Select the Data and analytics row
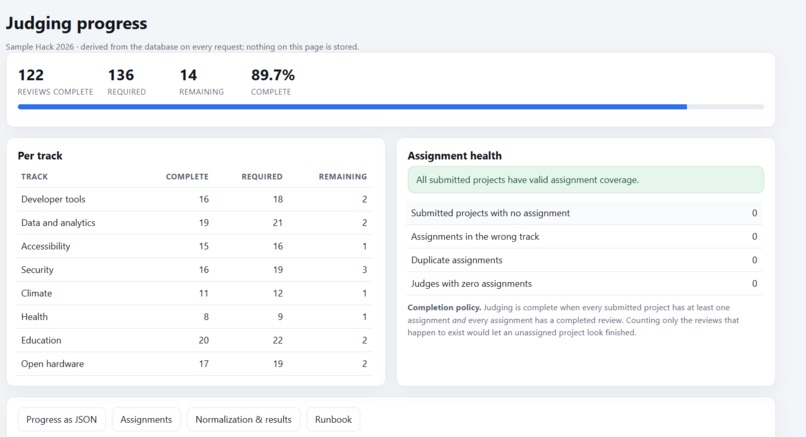Screen dimensions: 806x437 [194, 223]
